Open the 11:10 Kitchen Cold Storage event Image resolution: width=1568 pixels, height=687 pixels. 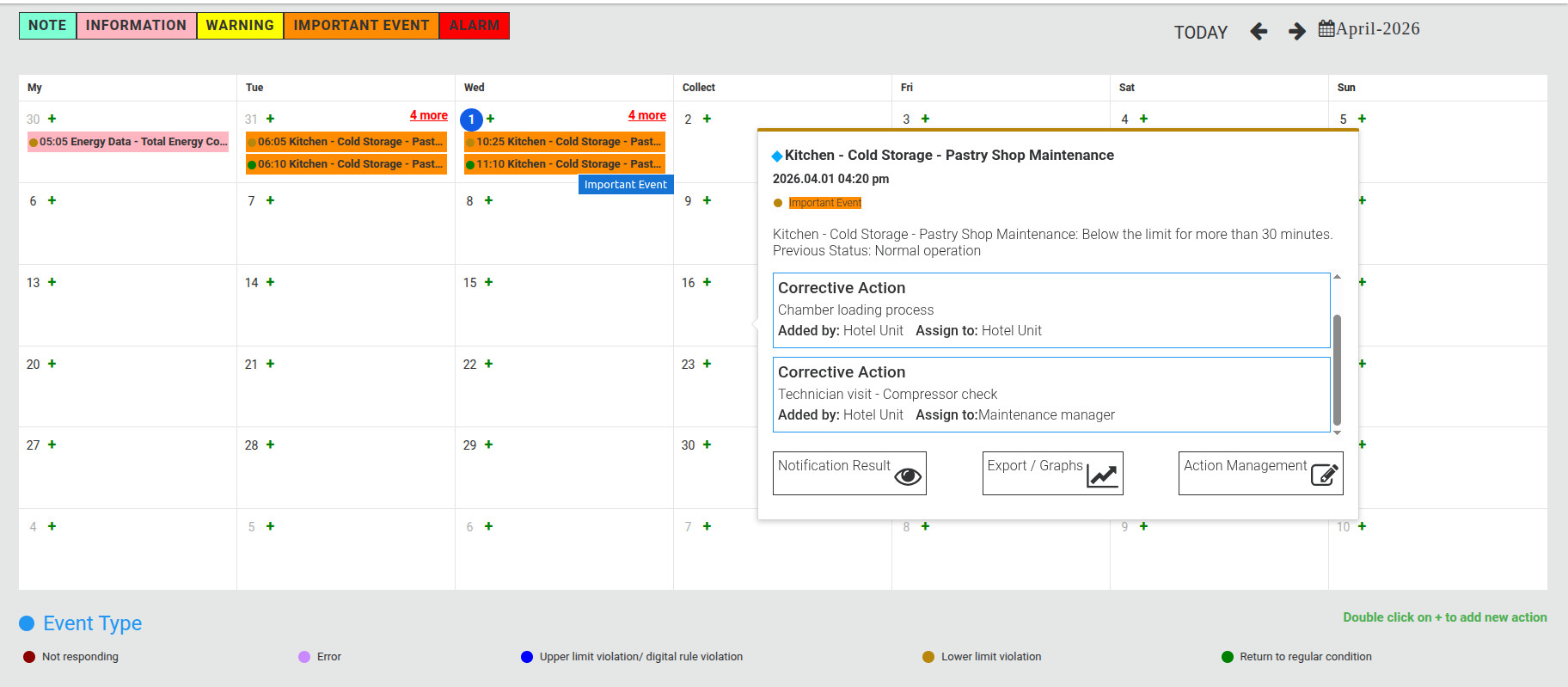(x=564, y=164)
